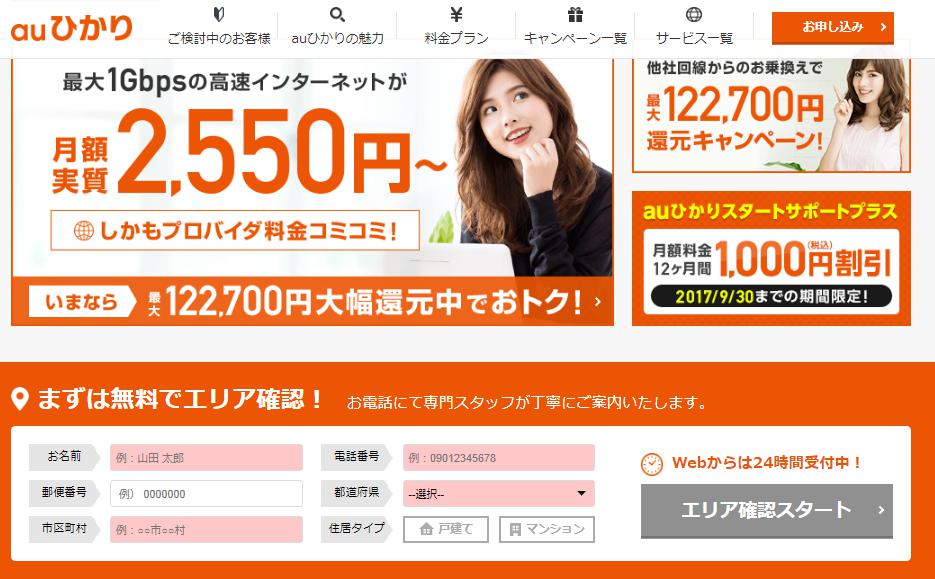Click the auひかり logo
This screenshot has width=935, height=579.
coord(71,29)
